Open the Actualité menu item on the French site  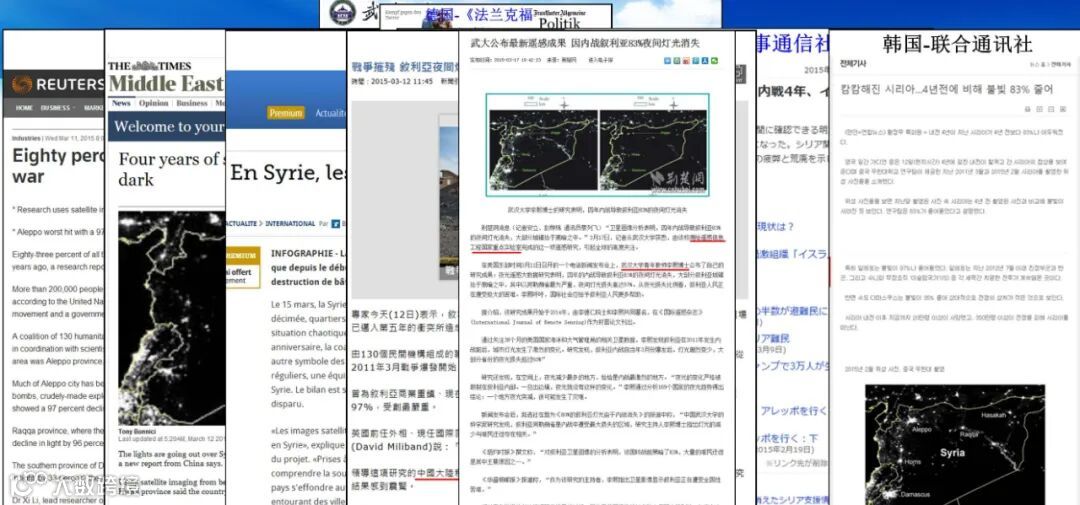coord(331,113)
